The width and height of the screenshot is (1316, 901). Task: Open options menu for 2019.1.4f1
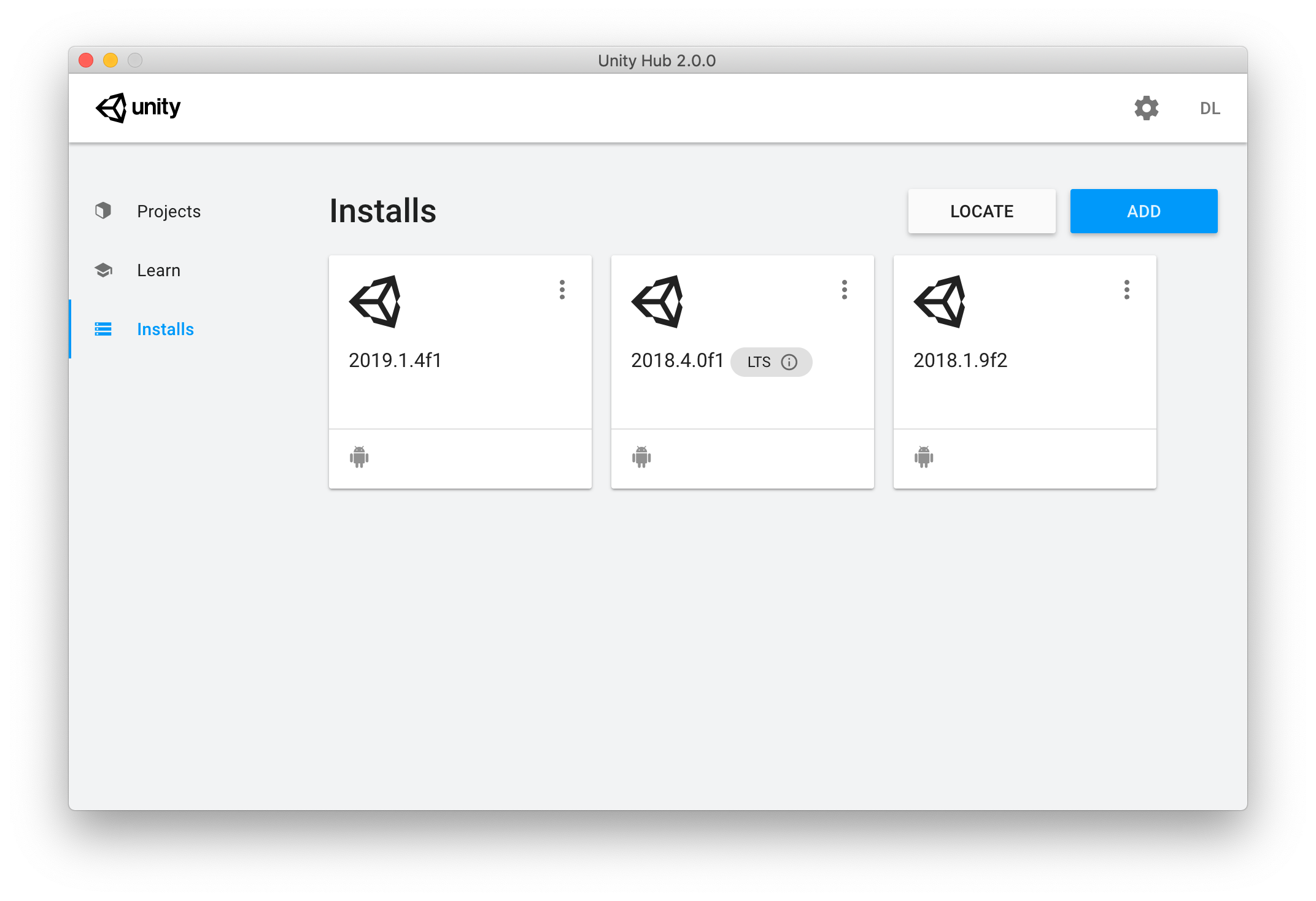pyautogui.click(x=562, y=290)
